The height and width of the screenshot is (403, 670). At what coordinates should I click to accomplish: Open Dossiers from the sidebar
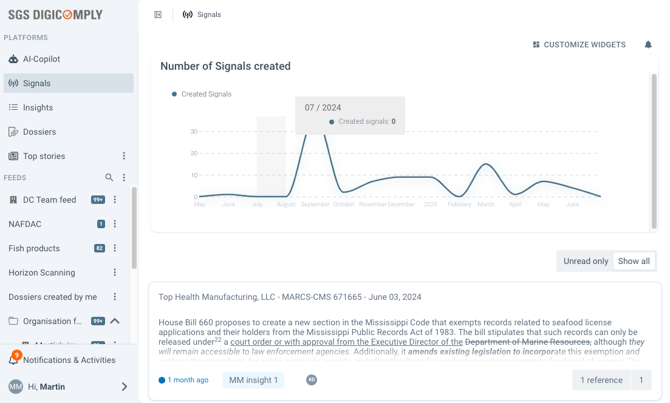39,132
